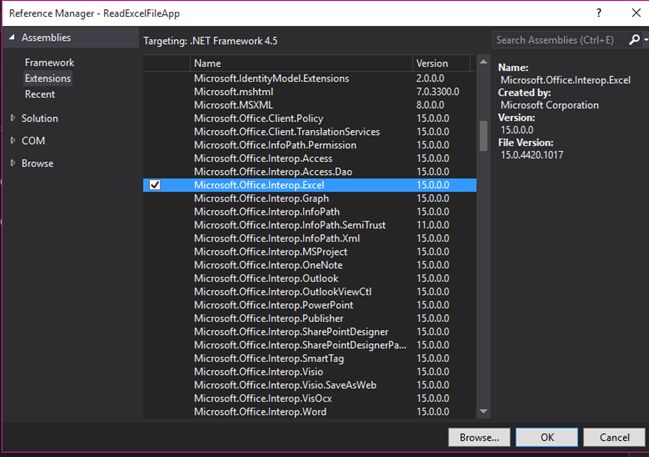Click version 7.0.3300.0 cell
Image resolution: width=649 pixels, height=457 pixels.
pyautogui.click(x=437, y=91)
